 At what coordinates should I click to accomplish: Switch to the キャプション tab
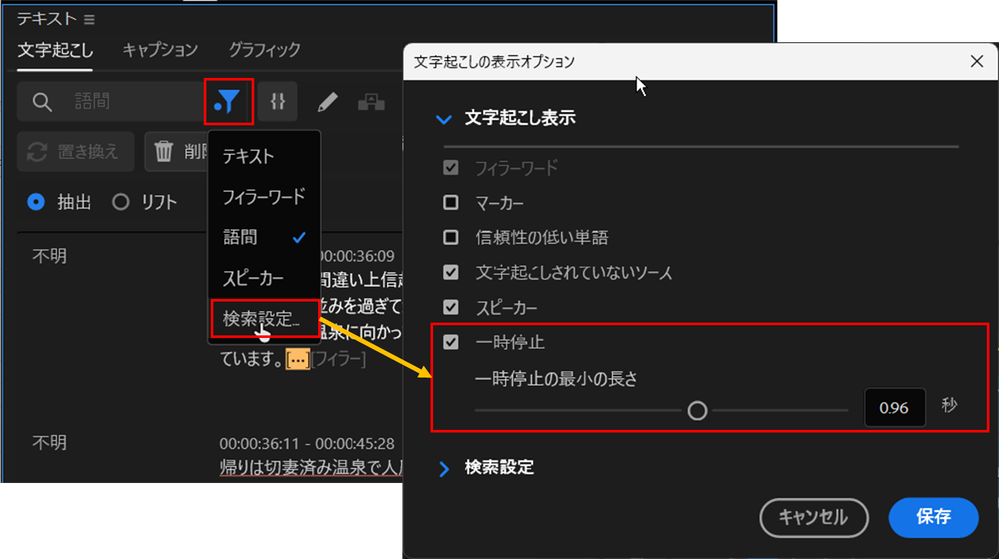click(x=160, y=50)
